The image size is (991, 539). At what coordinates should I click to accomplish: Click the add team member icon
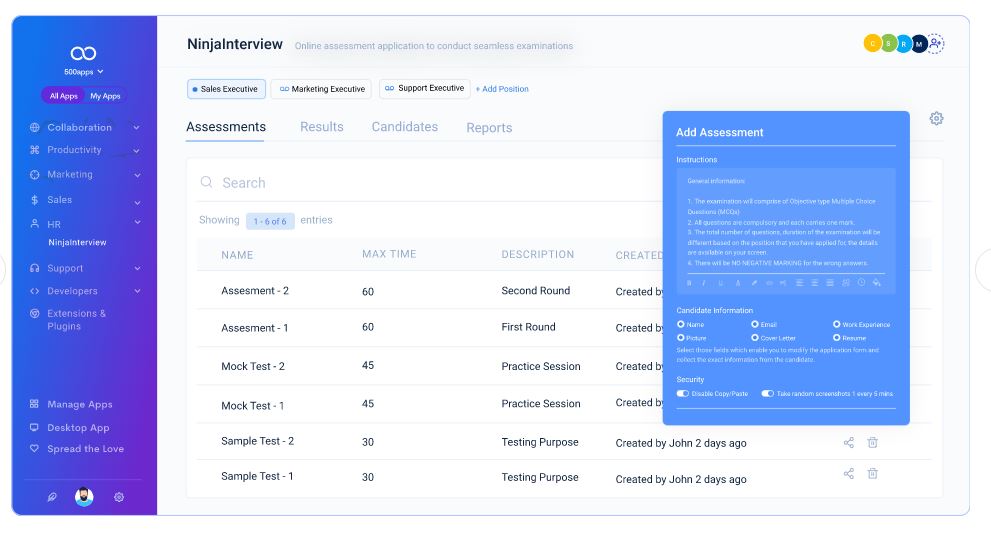[936, 44]
